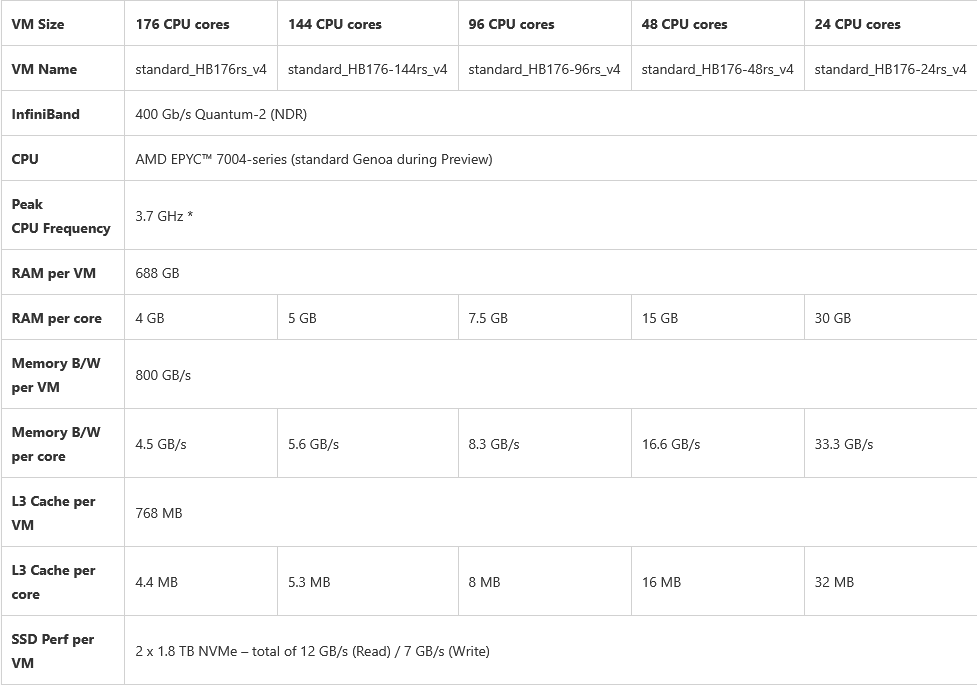Screen dimensions: 977x685
Task: Click the AMD EPYC 7004-series CPU text
Action: [313, 159]
